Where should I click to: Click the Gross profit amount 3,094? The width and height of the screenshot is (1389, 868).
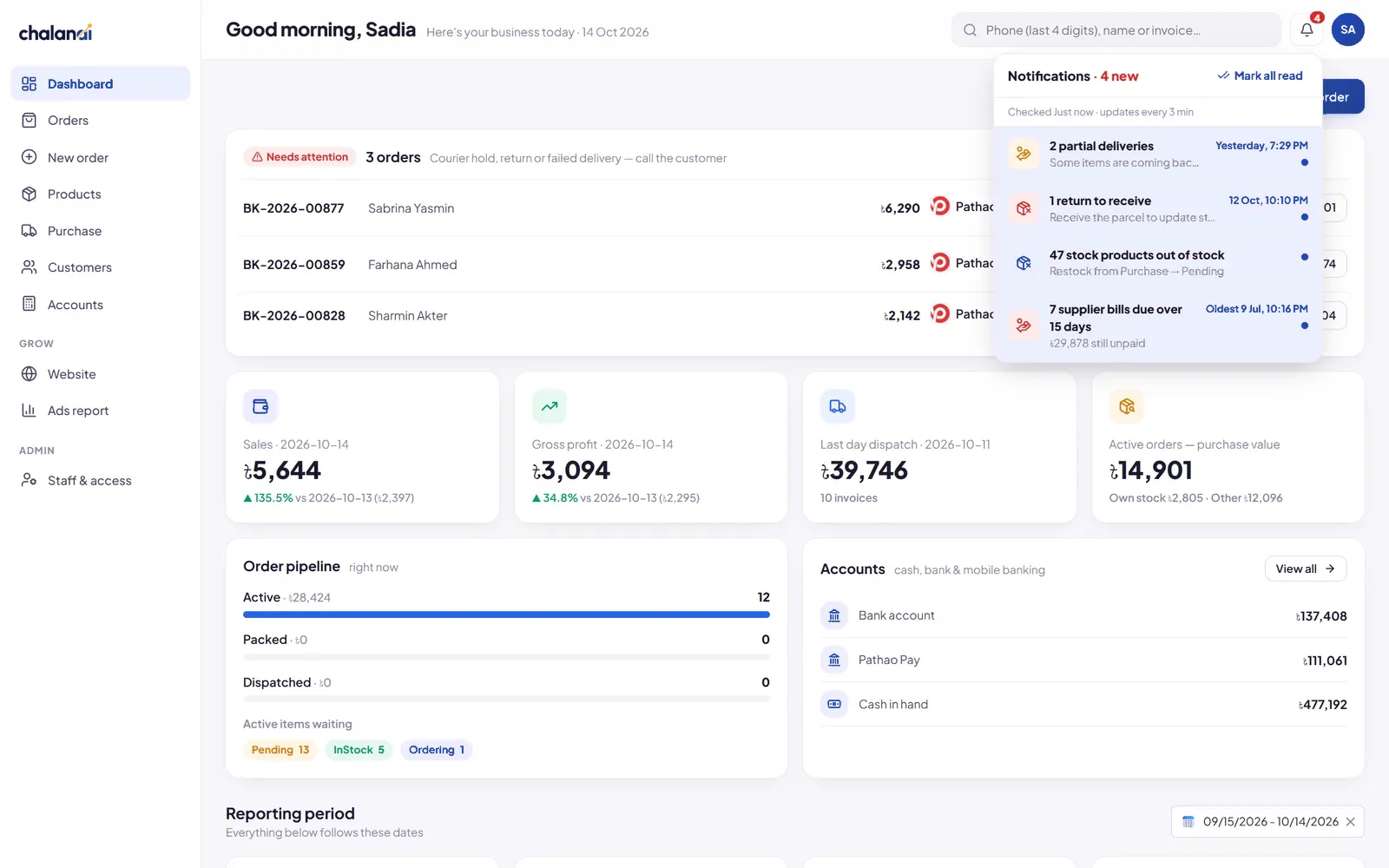(x=571, y=470)
